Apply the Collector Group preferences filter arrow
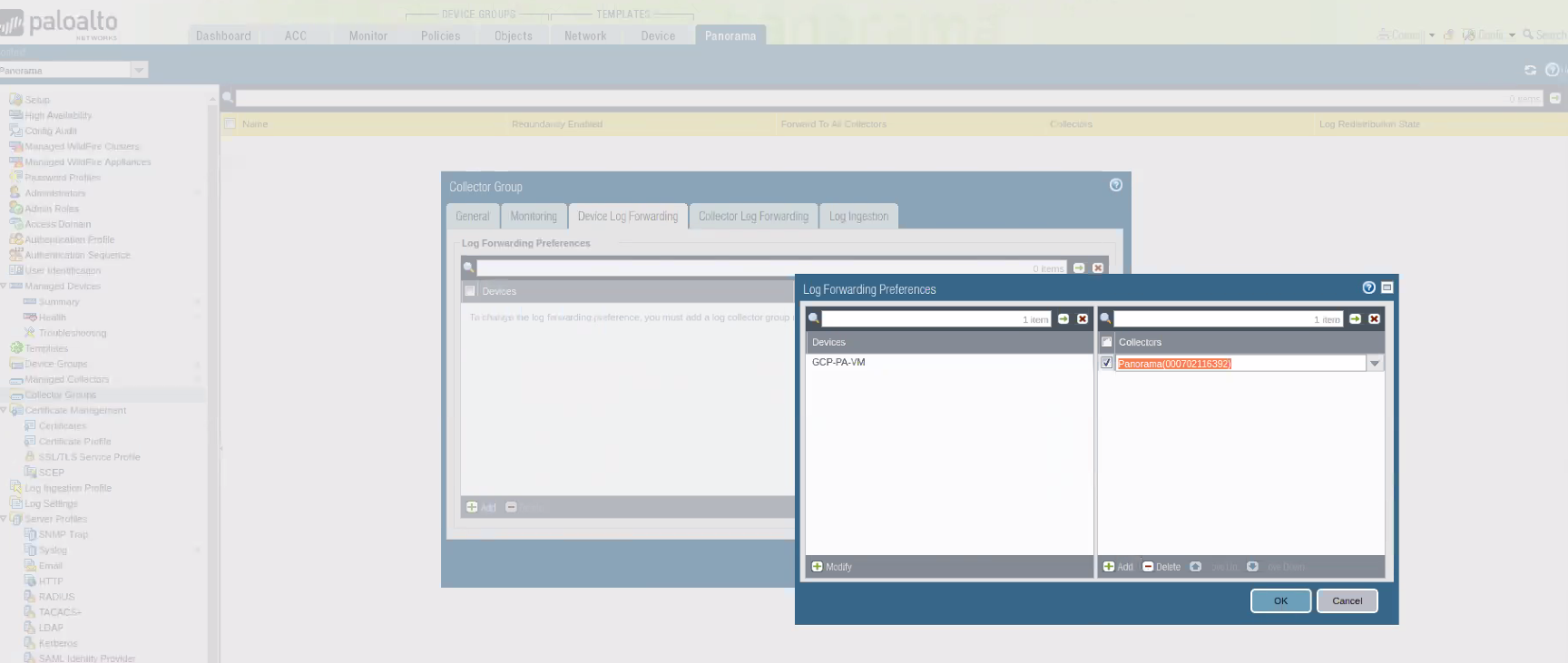 point(1079,268)
